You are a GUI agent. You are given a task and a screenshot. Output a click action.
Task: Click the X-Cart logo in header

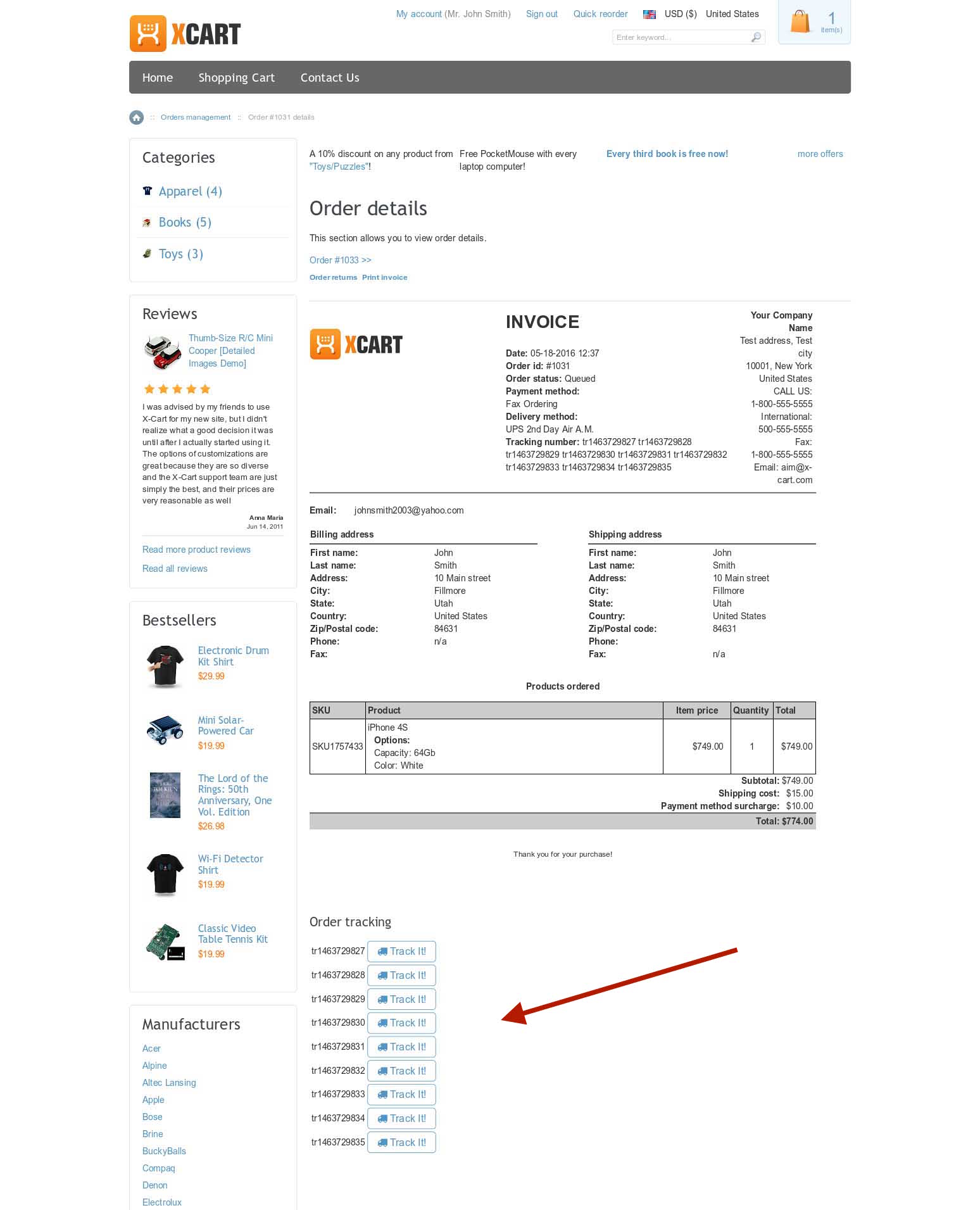pyautogui.click(x=185, y=34)
